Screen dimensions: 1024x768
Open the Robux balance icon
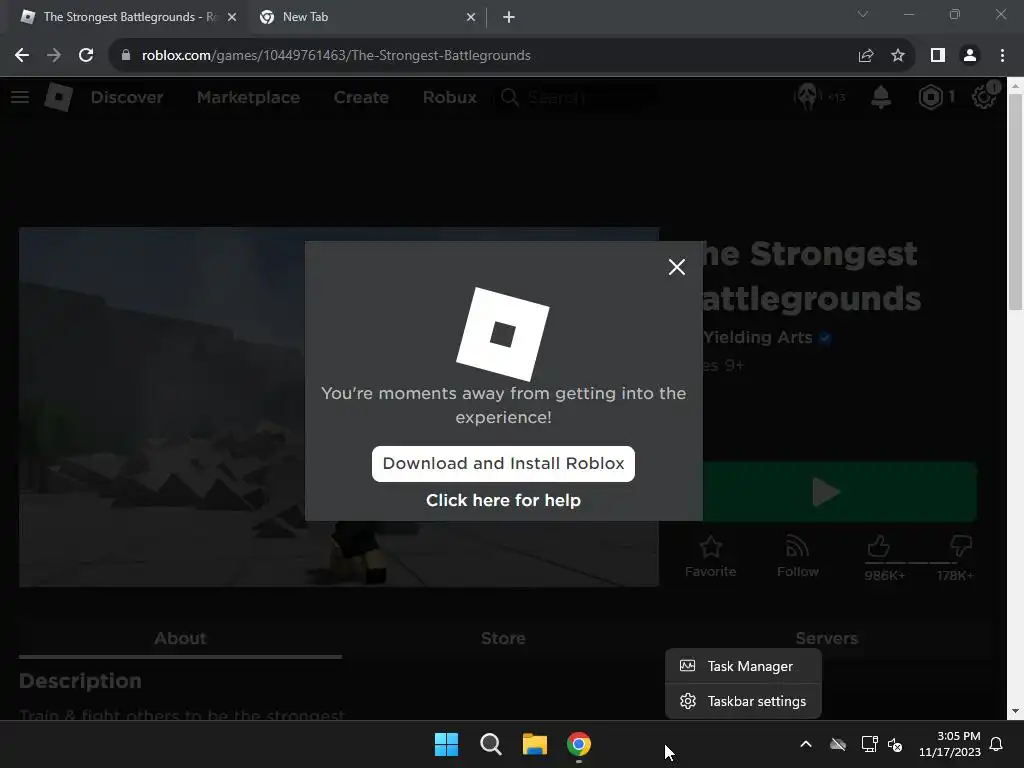931,97
